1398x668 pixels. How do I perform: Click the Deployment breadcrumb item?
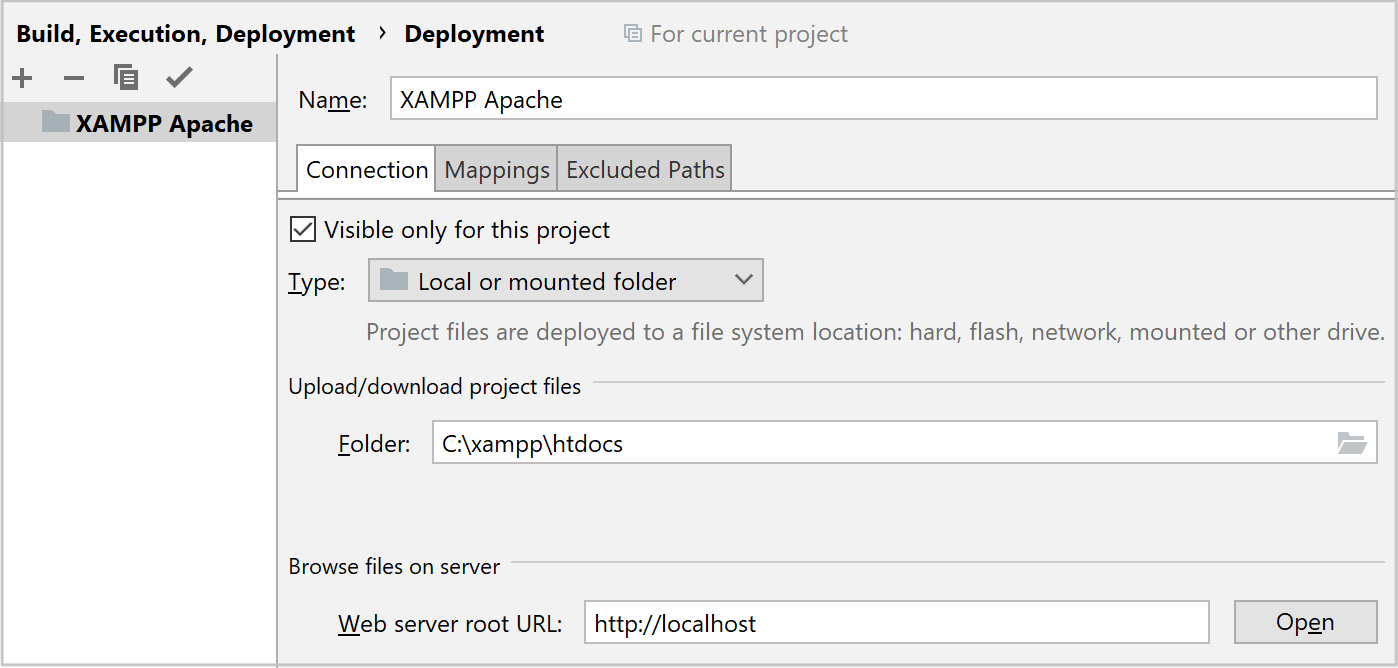[474, 34]
